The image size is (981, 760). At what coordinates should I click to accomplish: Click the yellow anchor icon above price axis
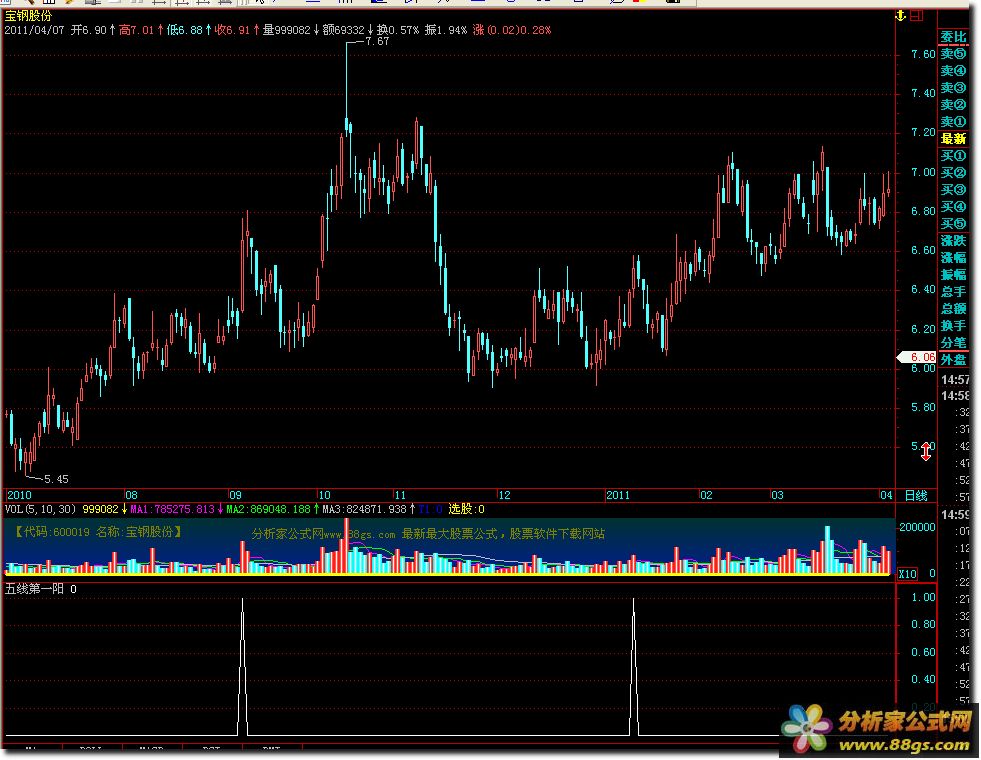(900, 16)
